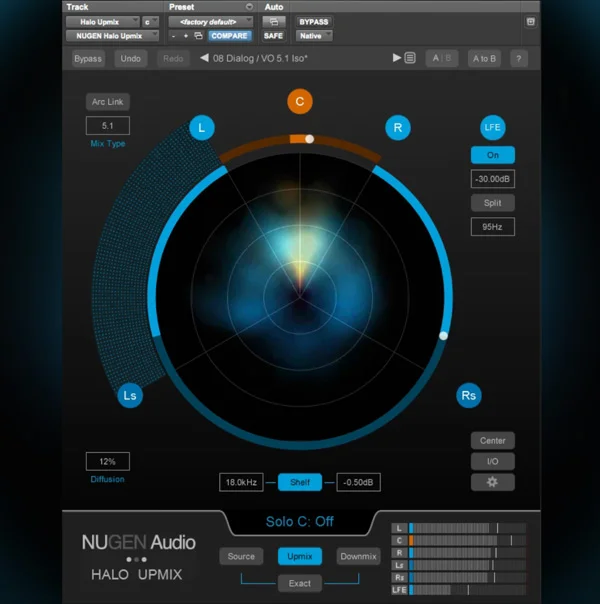Toggle the COMPARE button
The image size is (600, 604).
click(x=230, y=36)
